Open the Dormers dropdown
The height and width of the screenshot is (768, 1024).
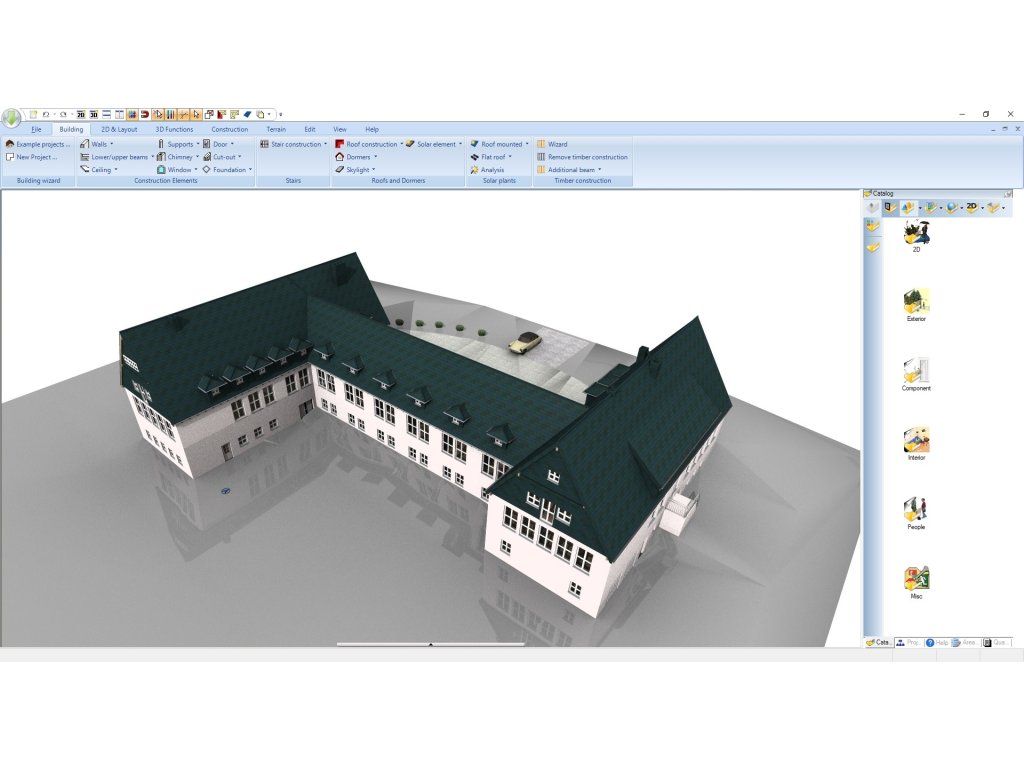pyautogui.click(x=376, y=157)
